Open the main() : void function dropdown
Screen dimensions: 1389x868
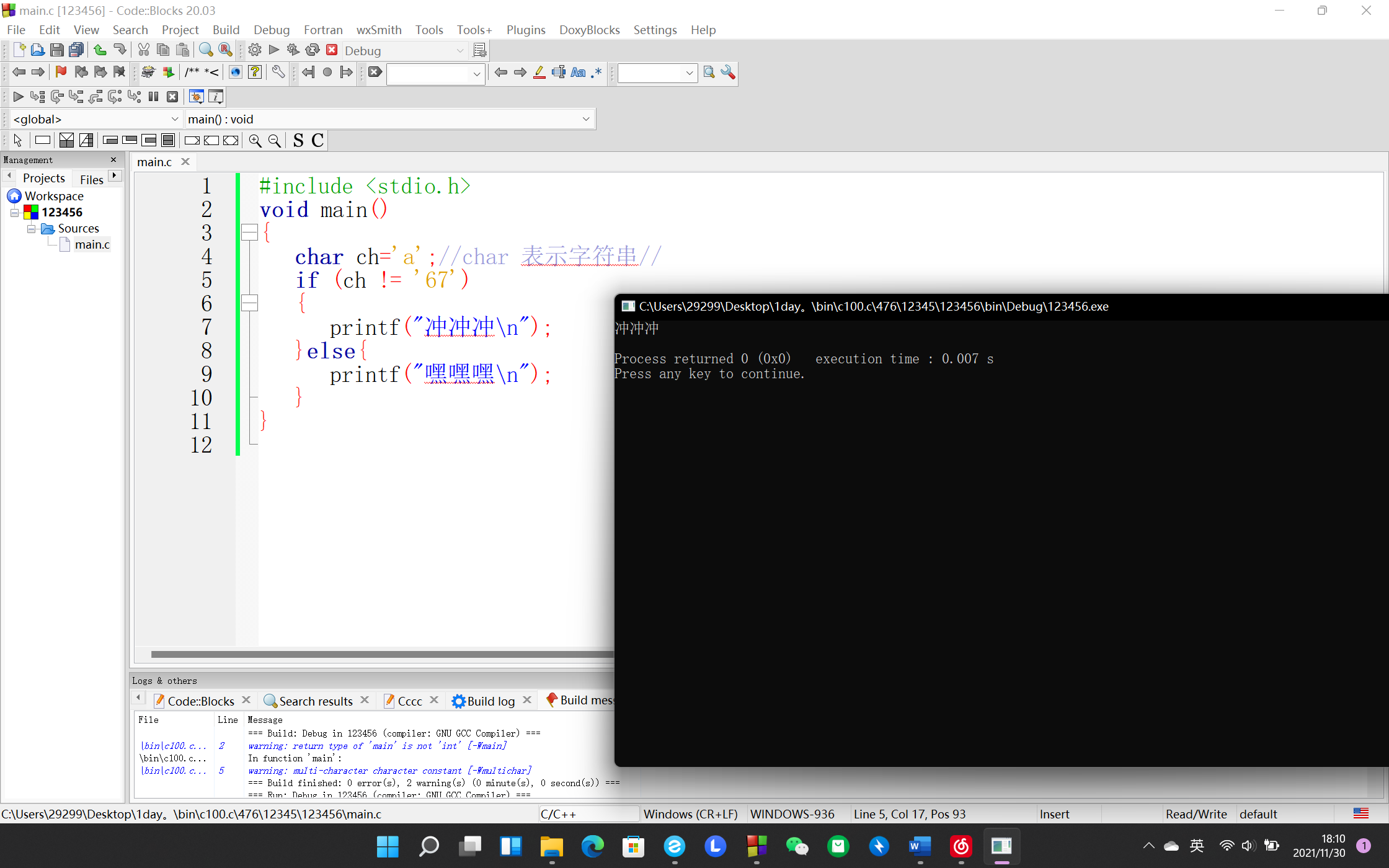585,119
